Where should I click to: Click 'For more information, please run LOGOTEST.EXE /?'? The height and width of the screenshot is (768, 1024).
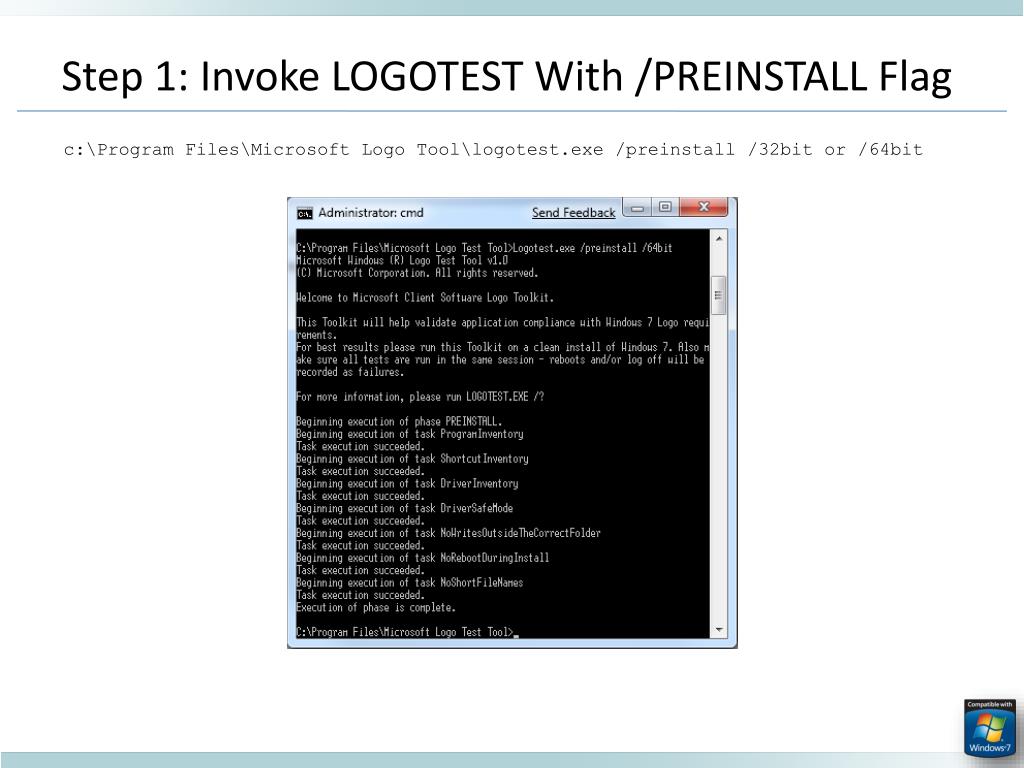pos(420,397)
